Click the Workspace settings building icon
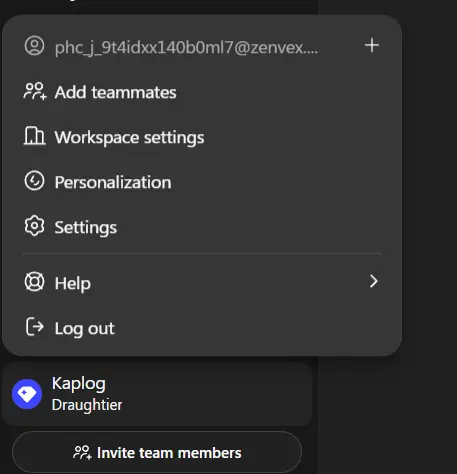457x474 pixels. pyautogui.click(x=34, y=136)
